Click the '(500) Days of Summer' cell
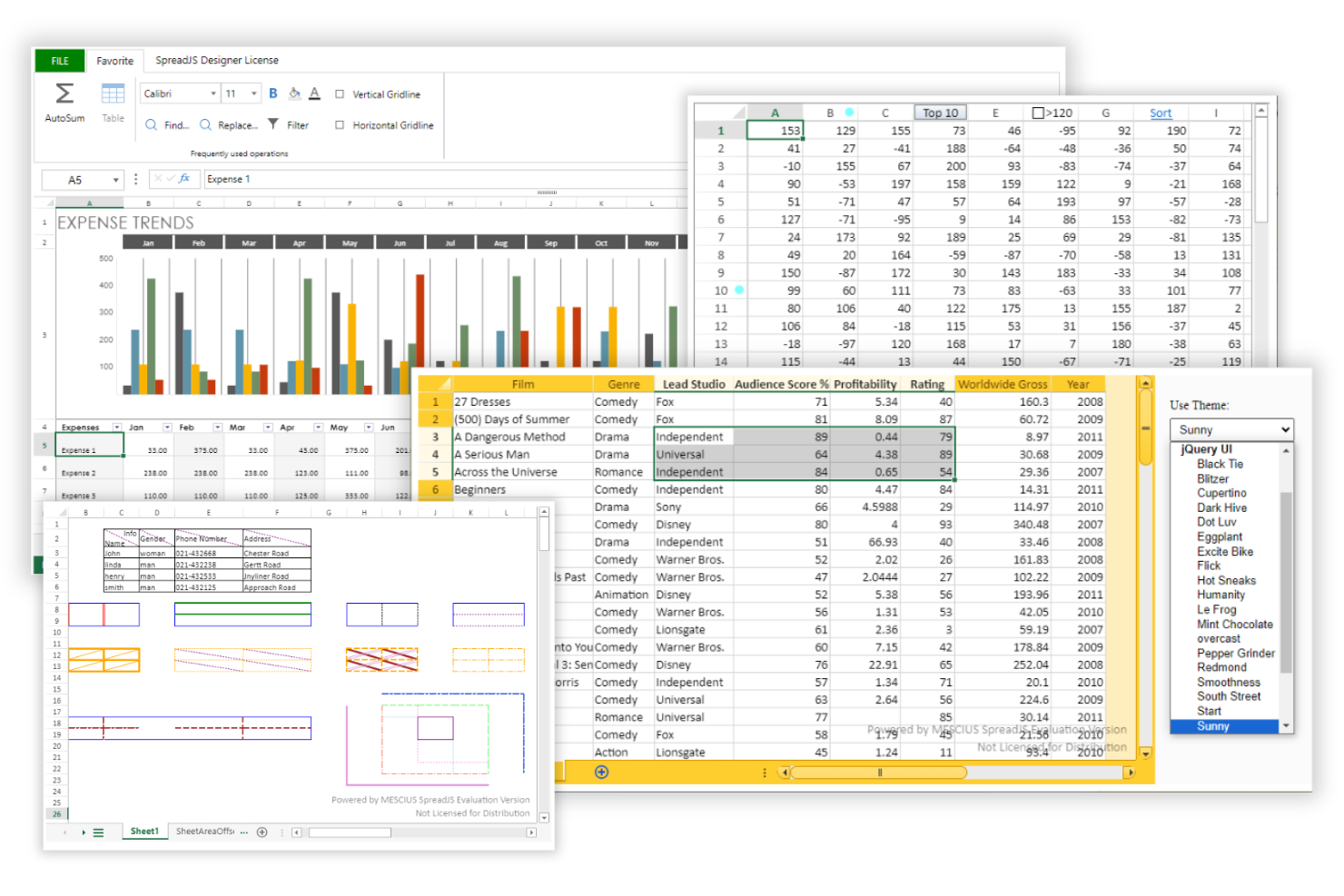 tap(522, 419)
